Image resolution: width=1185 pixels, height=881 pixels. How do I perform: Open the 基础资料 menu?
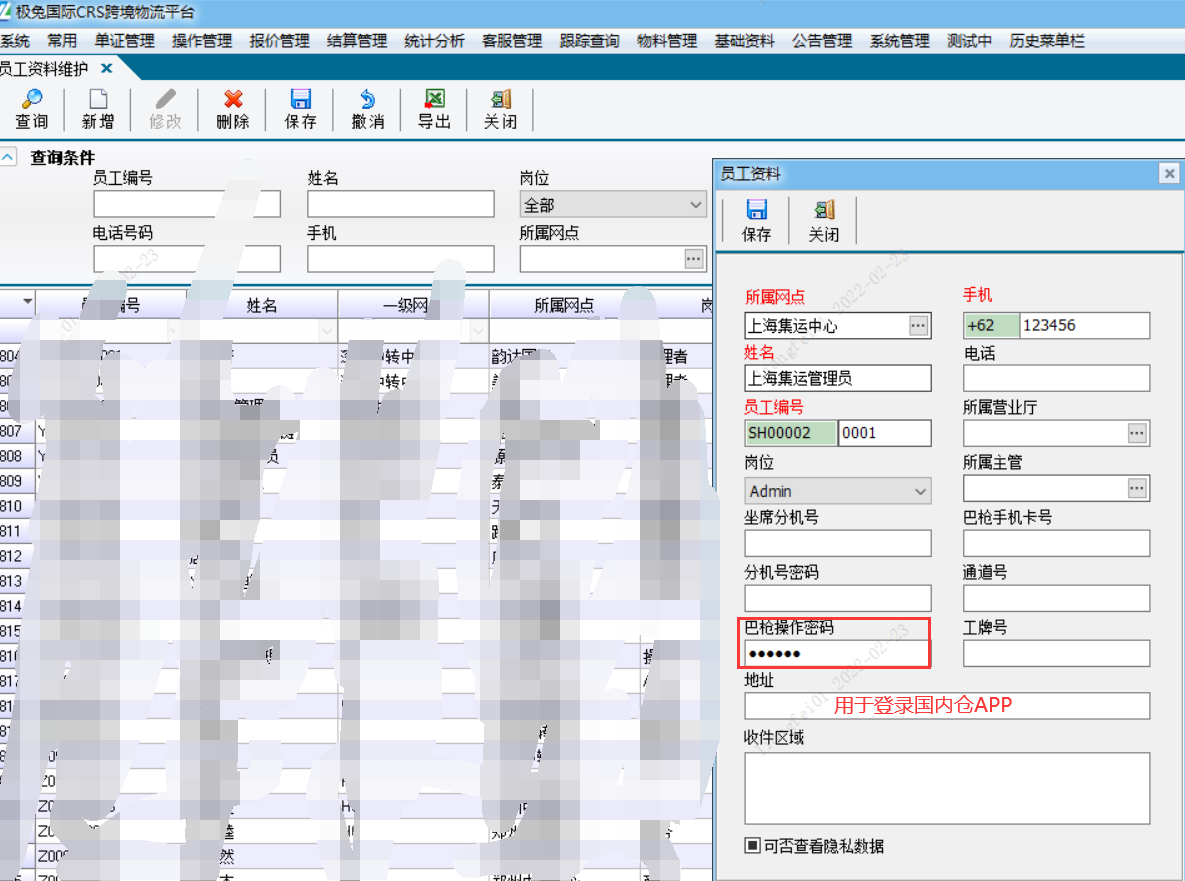pos(744,41)
